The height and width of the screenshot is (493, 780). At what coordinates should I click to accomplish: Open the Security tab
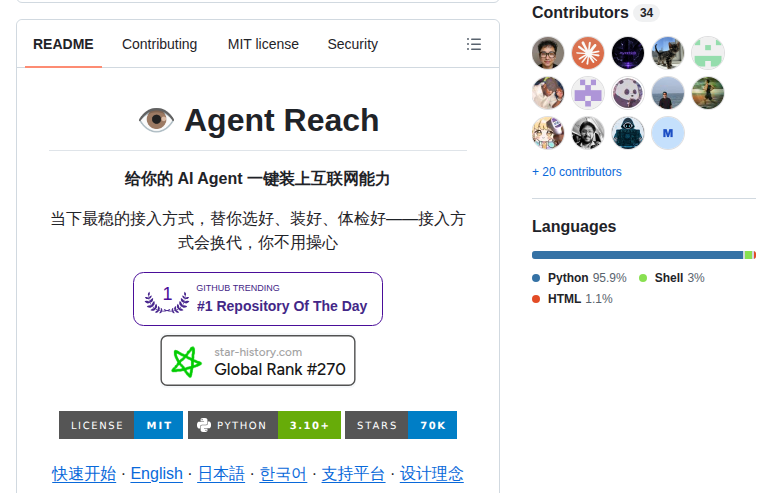(x=353, y=44)
